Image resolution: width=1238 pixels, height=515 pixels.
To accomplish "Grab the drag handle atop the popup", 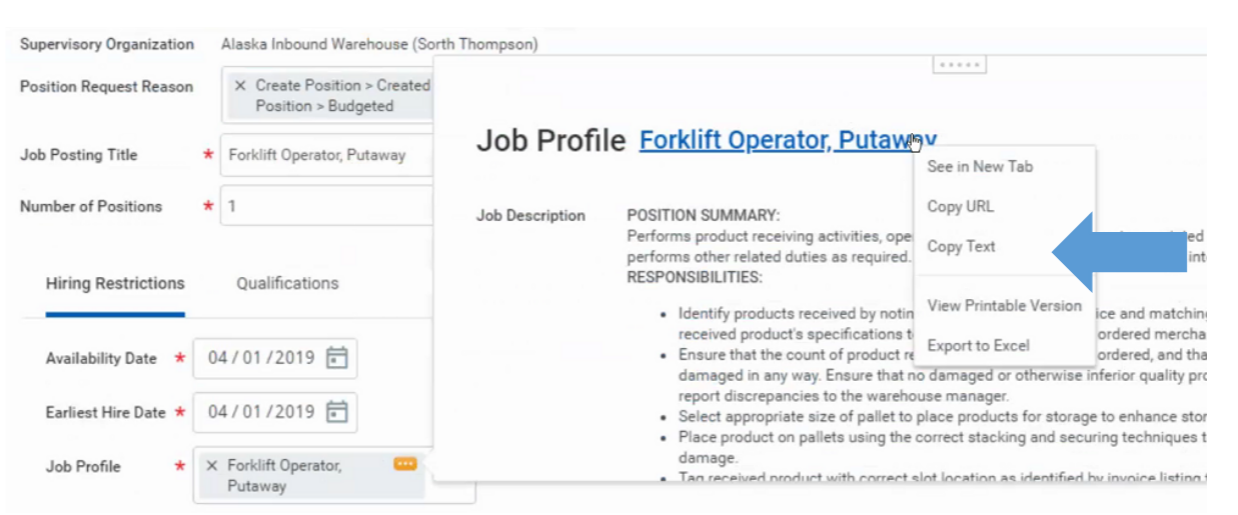I will click(x=959, y=64).
